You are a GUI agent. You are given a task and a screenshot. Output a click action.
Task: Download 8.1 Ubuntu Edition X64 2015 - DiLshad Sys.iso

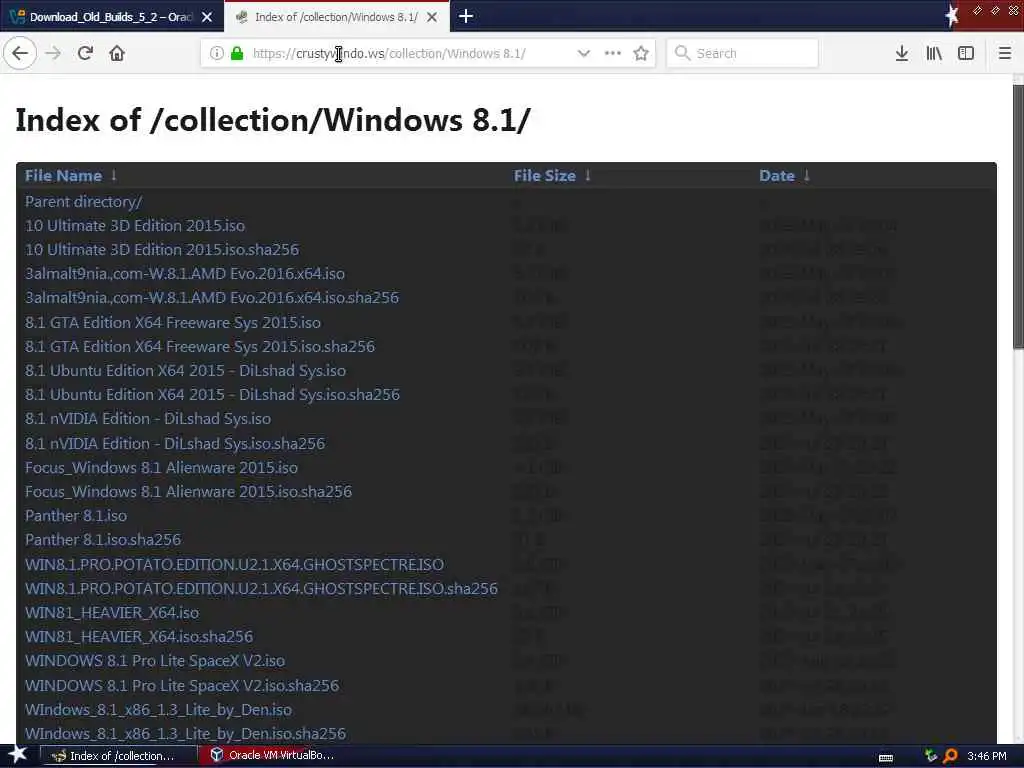pyautogui.click(x=185, y=371)
